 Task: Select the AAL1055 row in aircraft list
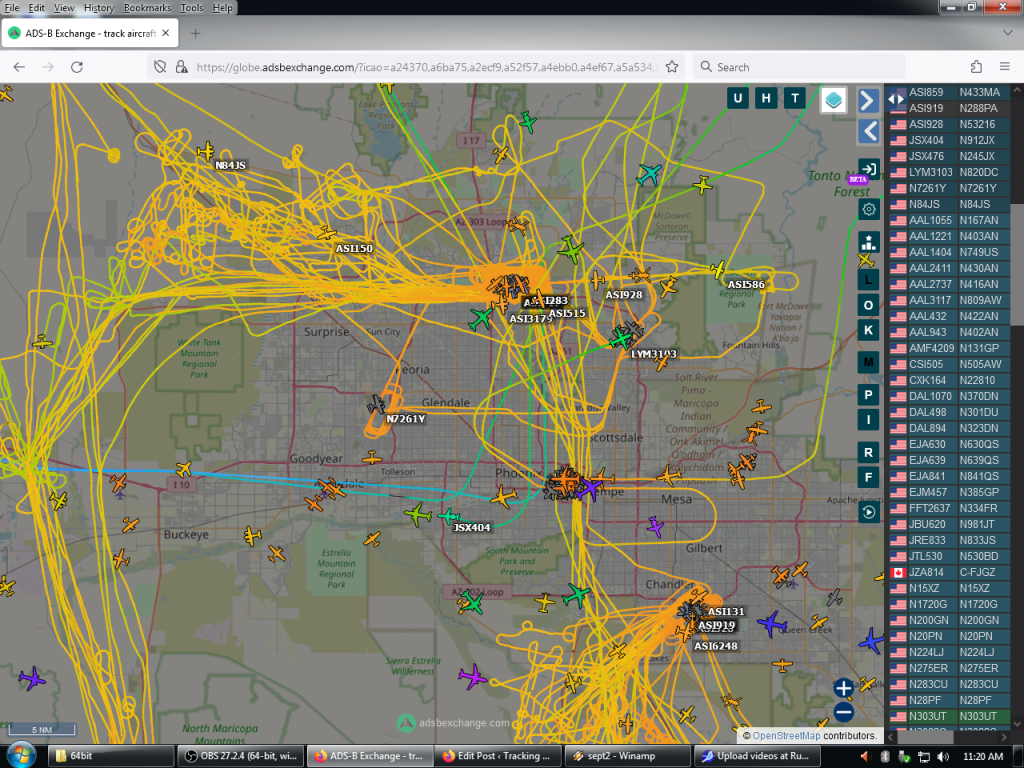tap(950, 220)
